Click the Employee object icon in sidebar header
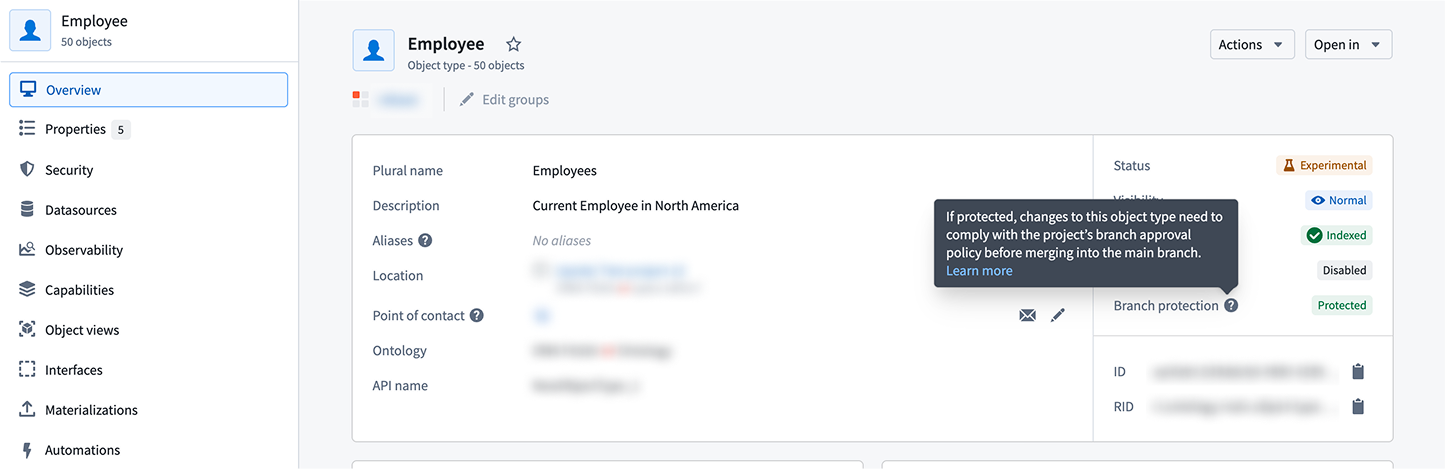This screenshot has height=469, width=1445. [30, 30]
